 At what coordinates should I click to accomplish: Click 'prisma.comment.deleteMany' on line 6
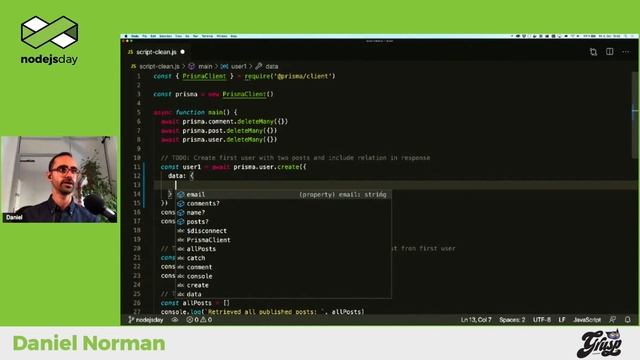pos(228,122)
